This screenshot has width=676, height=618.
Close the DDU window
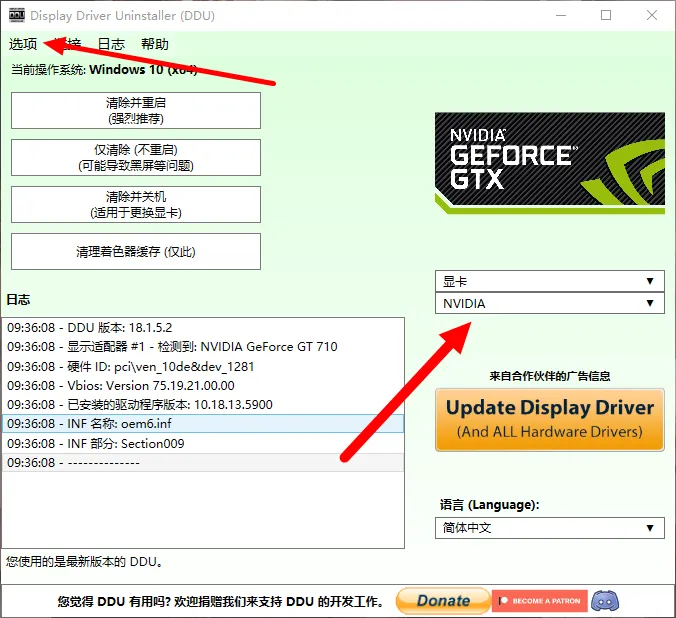[652, 16]
